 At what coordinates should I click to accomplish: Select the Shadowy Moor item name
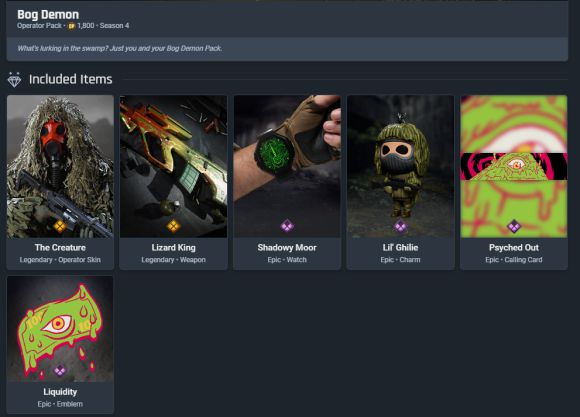point(287,248)
